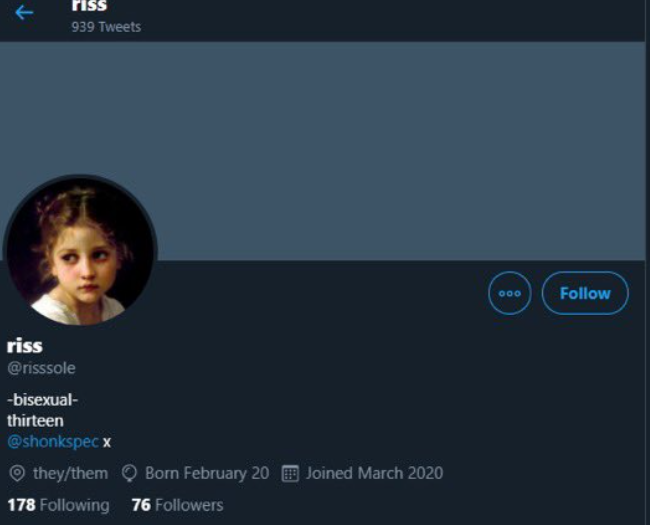The image size is (650, 525).
Task: Click the back arrow icon
Action: [24, 13]
